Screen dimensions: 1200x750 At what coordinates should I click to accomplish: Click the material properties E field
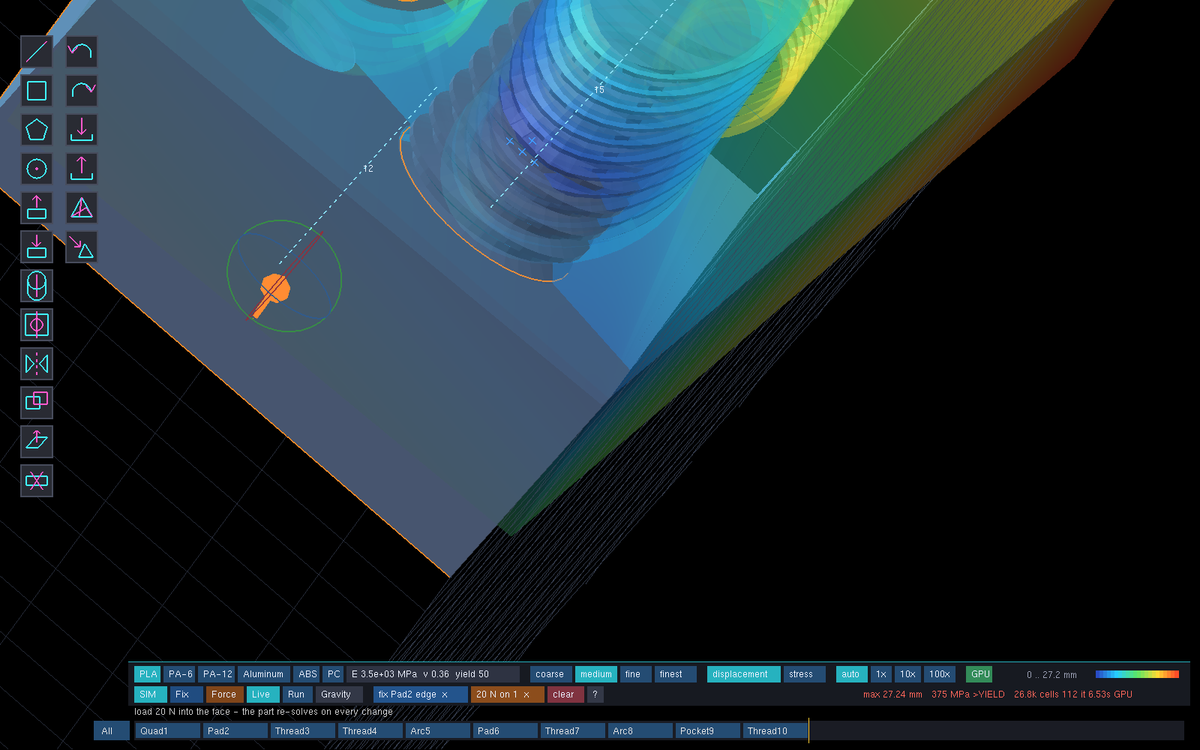click(x=433, y=674)
